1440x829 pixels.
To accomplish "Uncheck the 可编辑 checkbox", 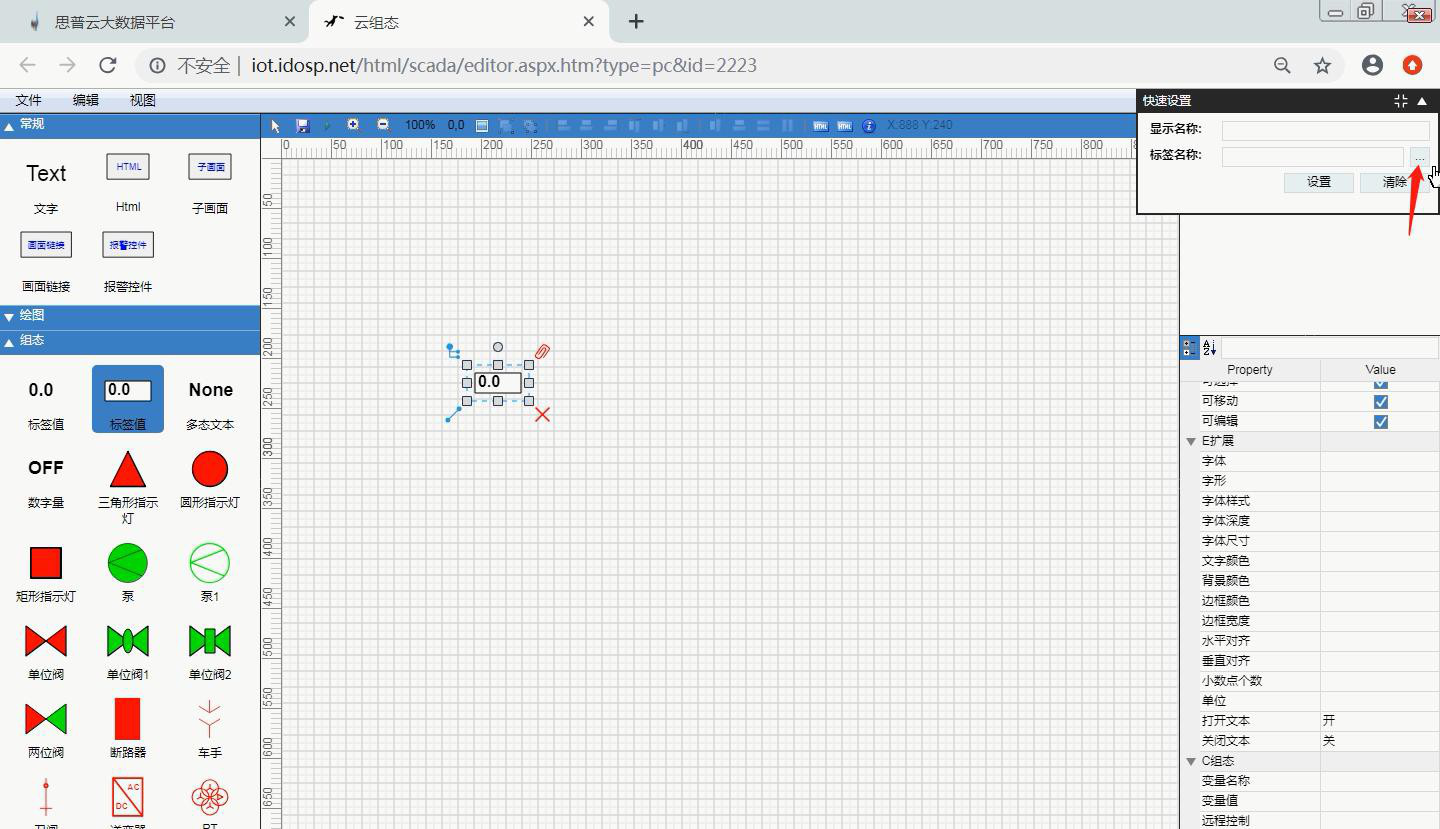I will pos(1380,421).
